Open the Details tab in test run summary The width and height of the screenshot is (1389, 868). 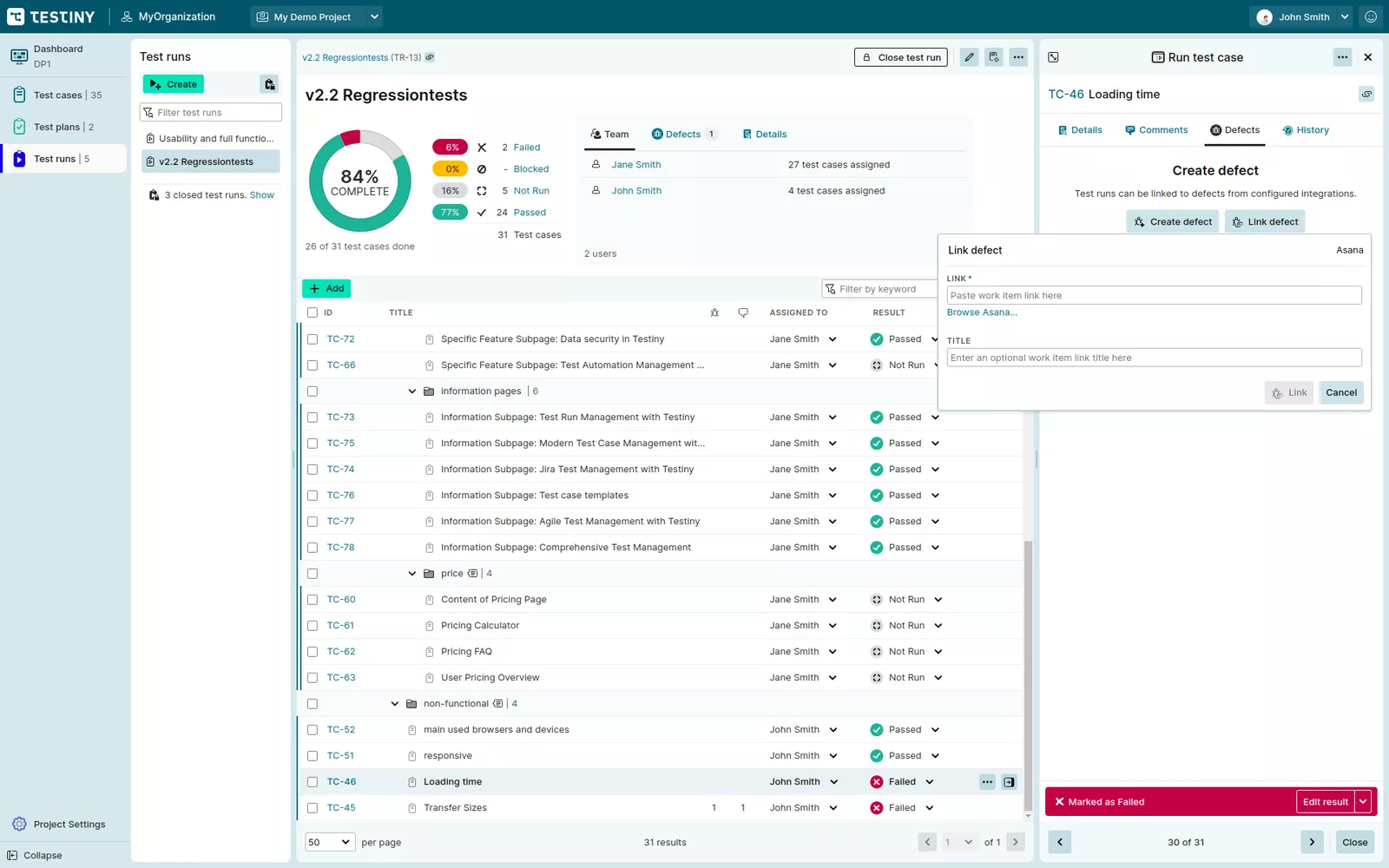pyautogui.click(x=764, y=135)
